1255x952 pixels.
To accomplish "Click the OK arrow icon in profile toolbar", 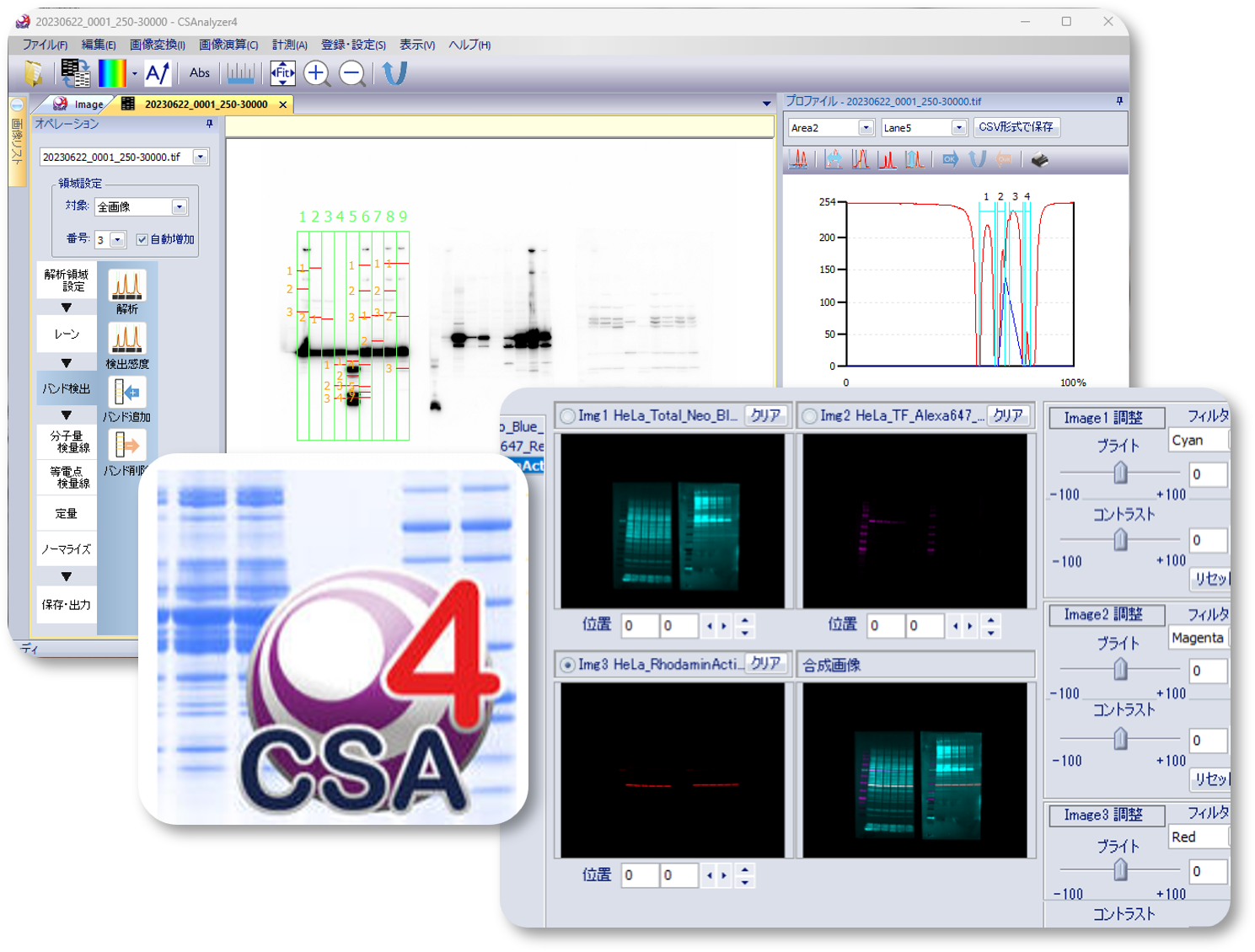I will click(x=950, y=159).
